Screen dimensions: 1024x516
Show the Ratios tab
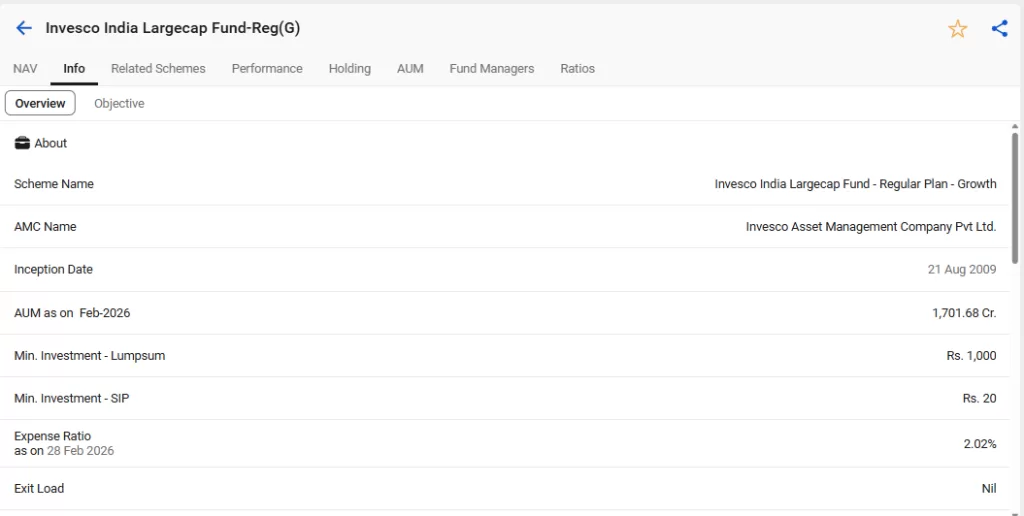(577, 69)
